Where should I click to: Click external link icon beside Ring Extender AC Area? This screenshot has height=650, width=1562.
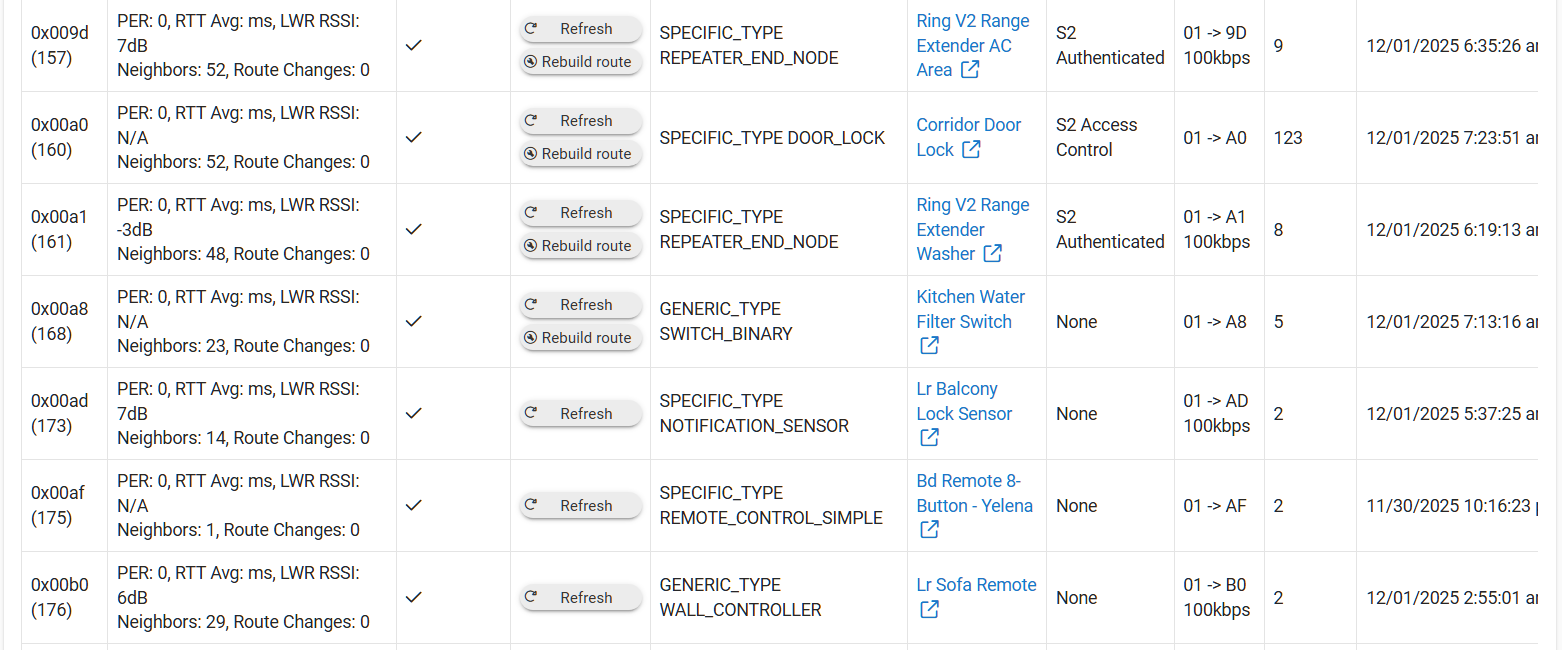[x=970, y=70]
